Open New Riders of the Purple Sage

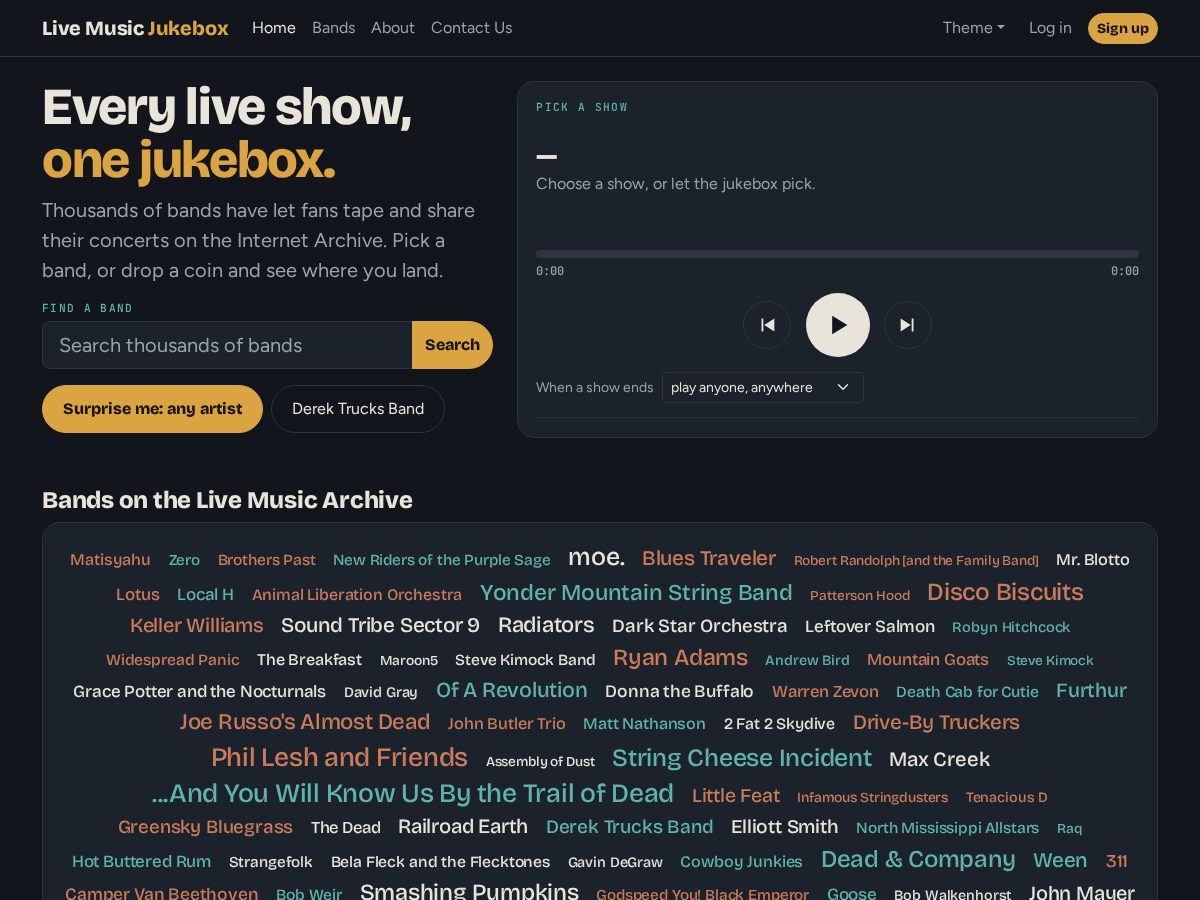(442, 560)
